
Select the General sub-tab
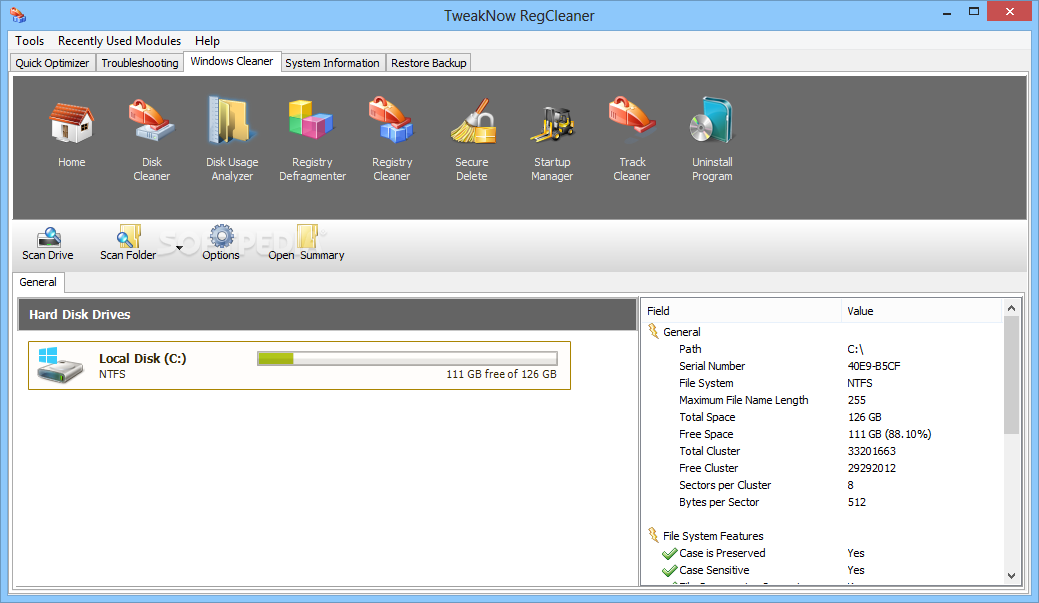tap(38, 282)
